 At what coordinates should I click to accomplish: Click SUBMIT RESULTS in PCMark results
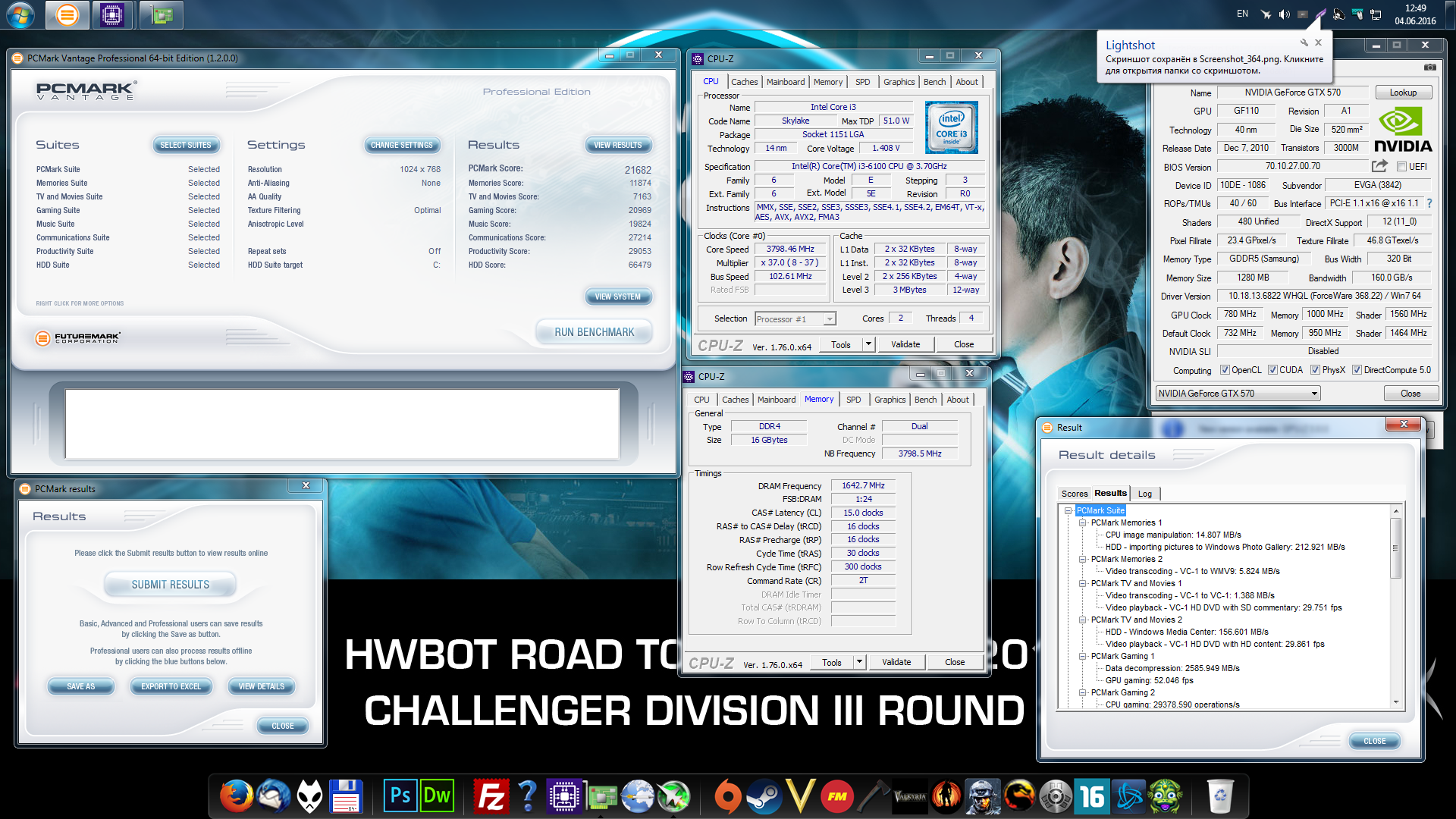(x=171, y=585)
